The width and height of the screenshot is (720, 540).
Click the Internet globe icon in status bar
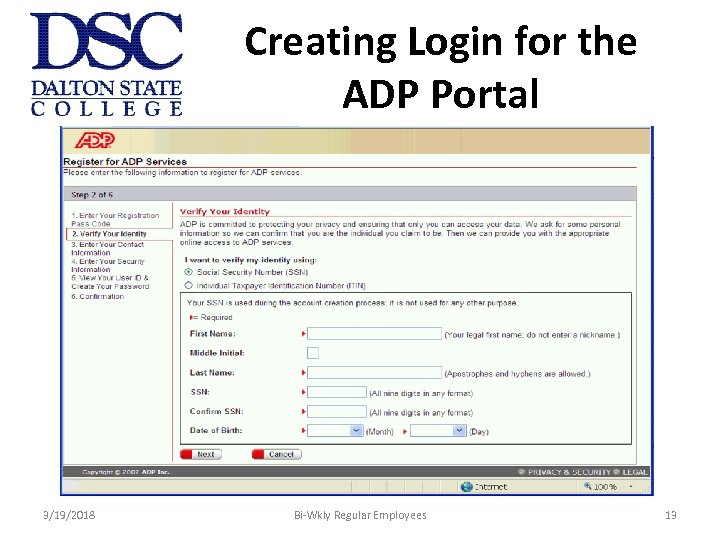point(467,487)
